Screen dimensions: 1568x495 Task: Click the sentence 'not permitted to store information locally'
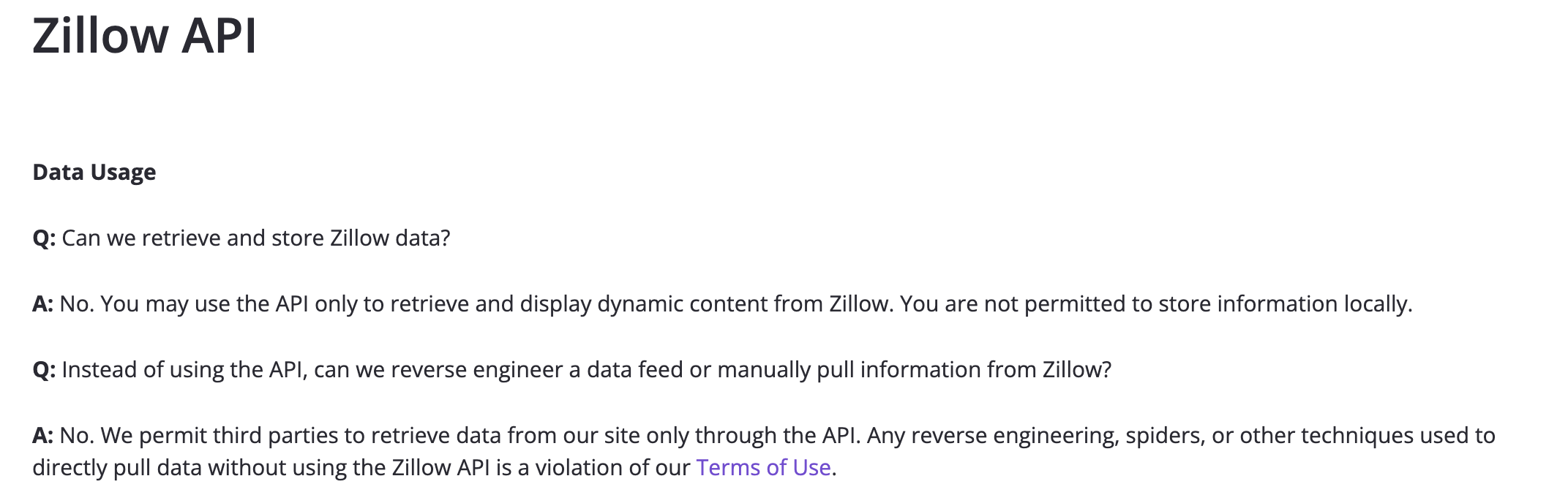coord(1156,304)
